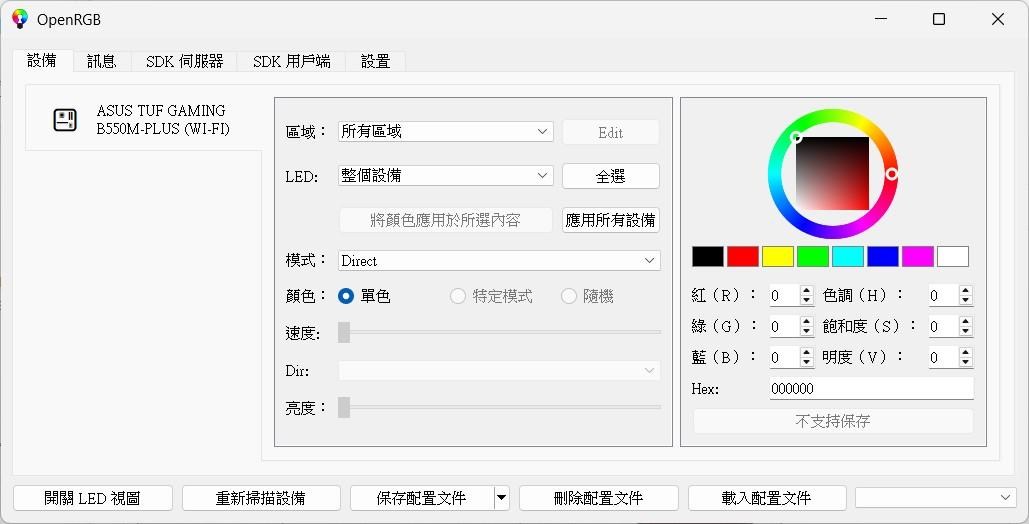Open the save profile split-button arrow
The image size is (1029, 524).
[x=501, y=498]
